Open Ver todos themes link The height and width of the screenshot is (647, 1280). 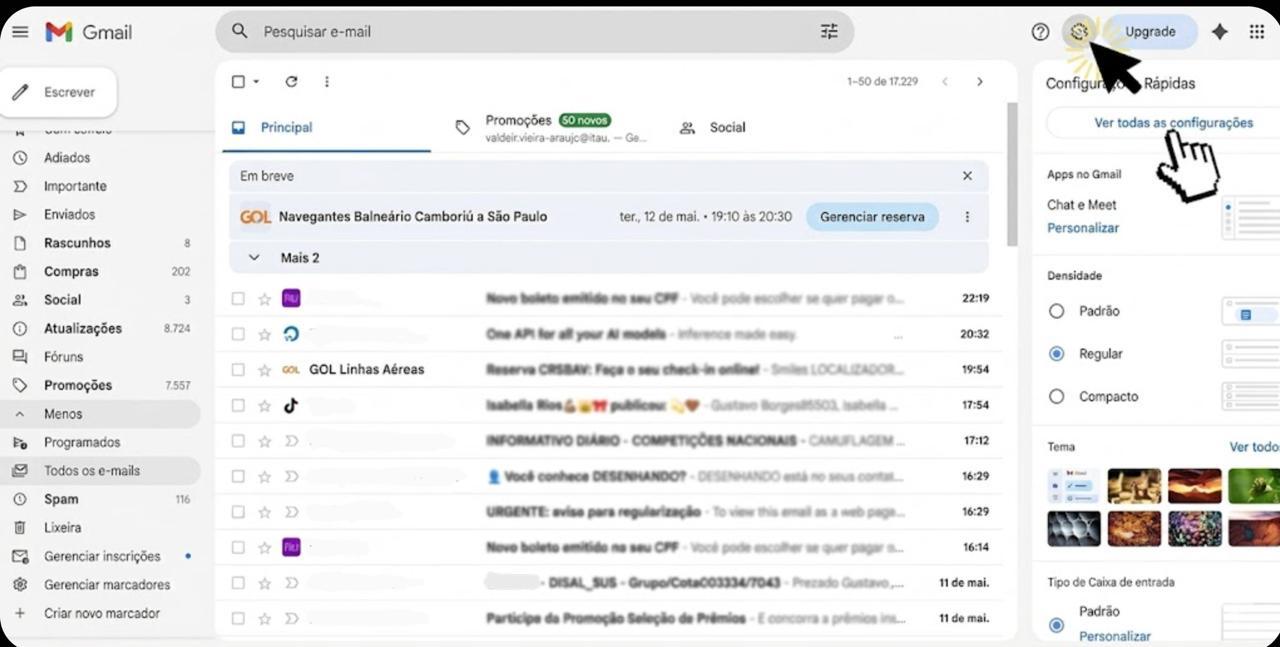1254,447
